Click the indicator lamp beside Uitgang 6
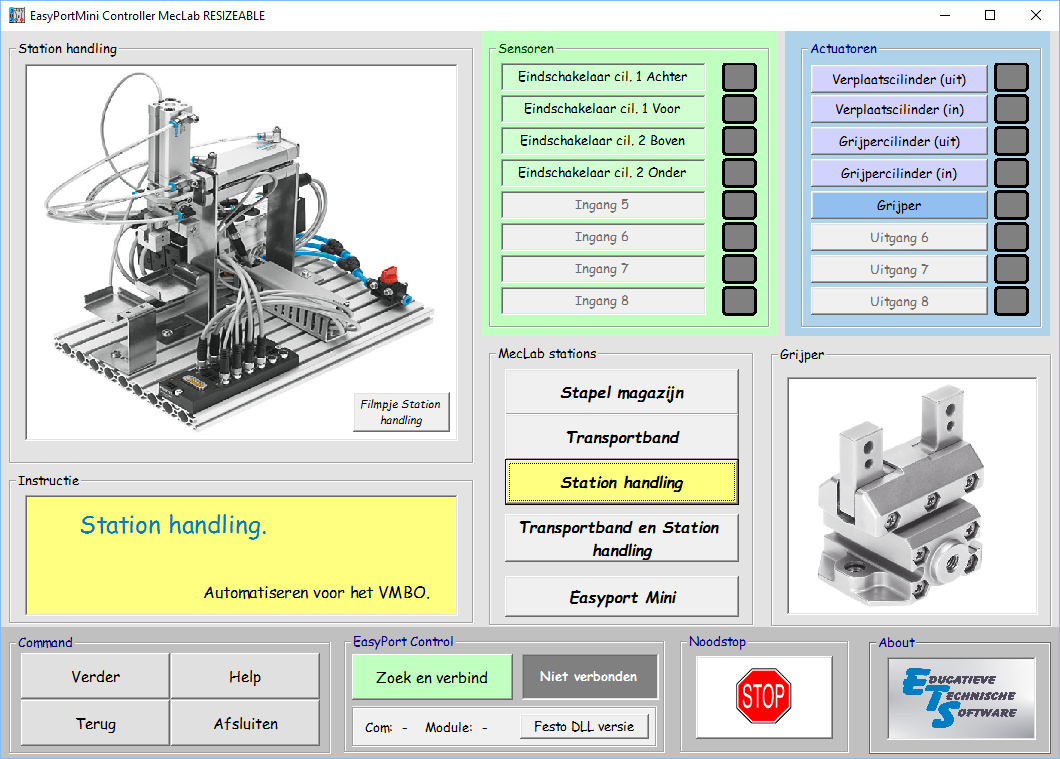The image size is (1060, 759). tap(1011, 237)
